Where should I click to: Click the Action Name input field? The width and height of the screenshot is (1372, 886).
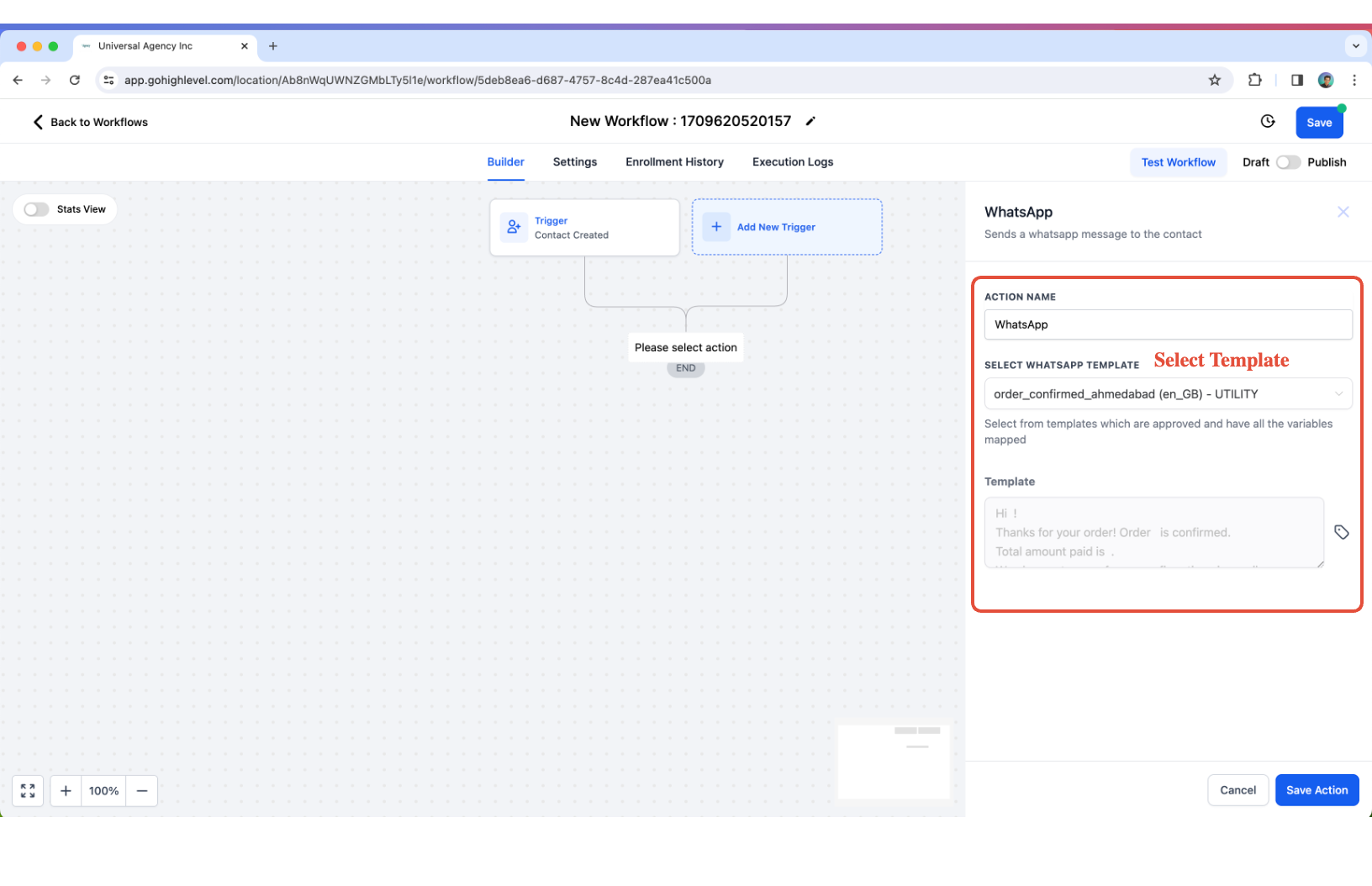coord(1168,324)
